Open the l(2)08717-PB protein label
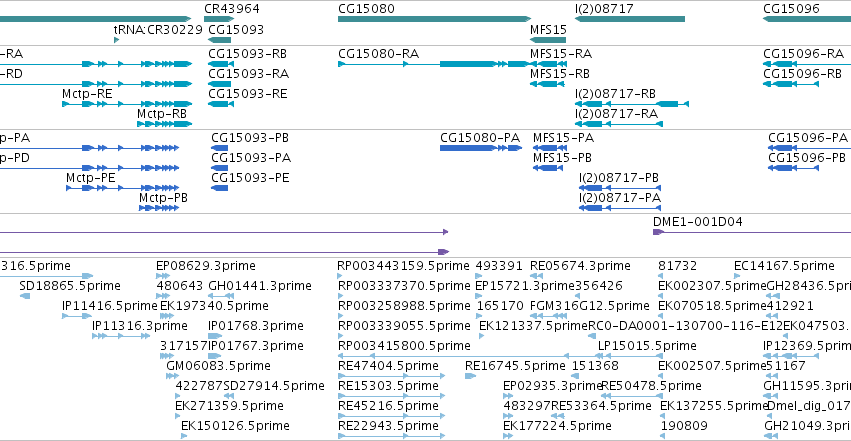 pos(619,178)
